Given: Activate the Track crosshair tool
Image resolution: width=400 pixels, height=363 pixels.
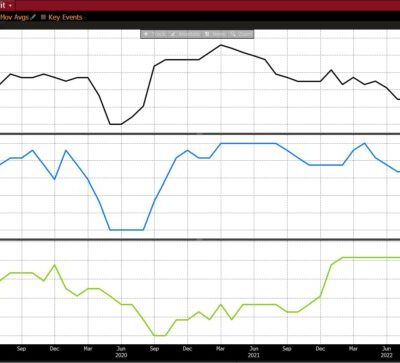Looking at the screenshot, I should pyautogui.click(x=154, y=34).
